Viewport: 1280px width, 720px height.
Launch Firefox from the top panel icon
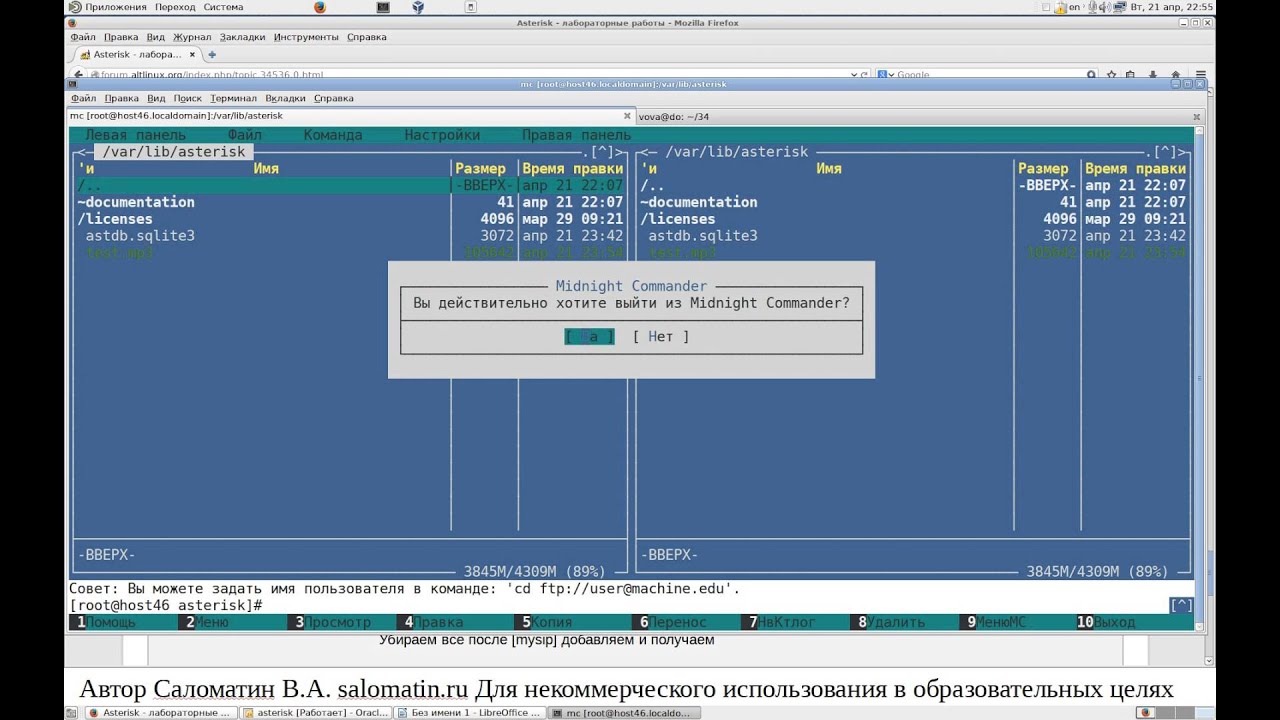[320, 6]
